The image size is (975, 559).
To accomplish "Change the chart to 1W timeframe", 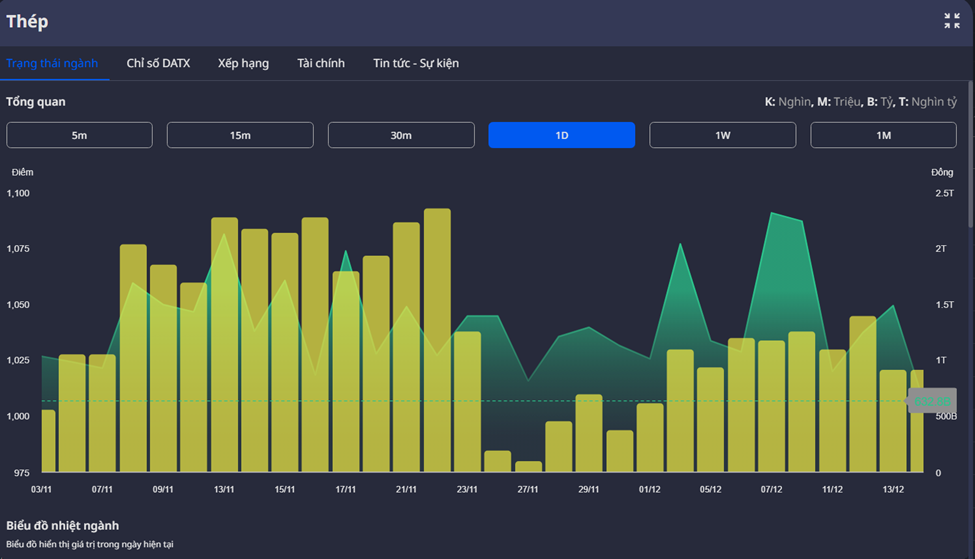I will click(x=722, y=135).
